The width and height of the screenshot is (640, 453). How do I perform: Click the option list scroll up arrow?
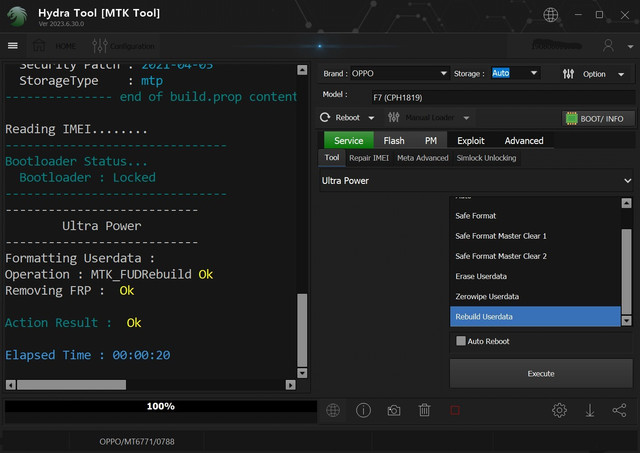click(x=626, y=203)
